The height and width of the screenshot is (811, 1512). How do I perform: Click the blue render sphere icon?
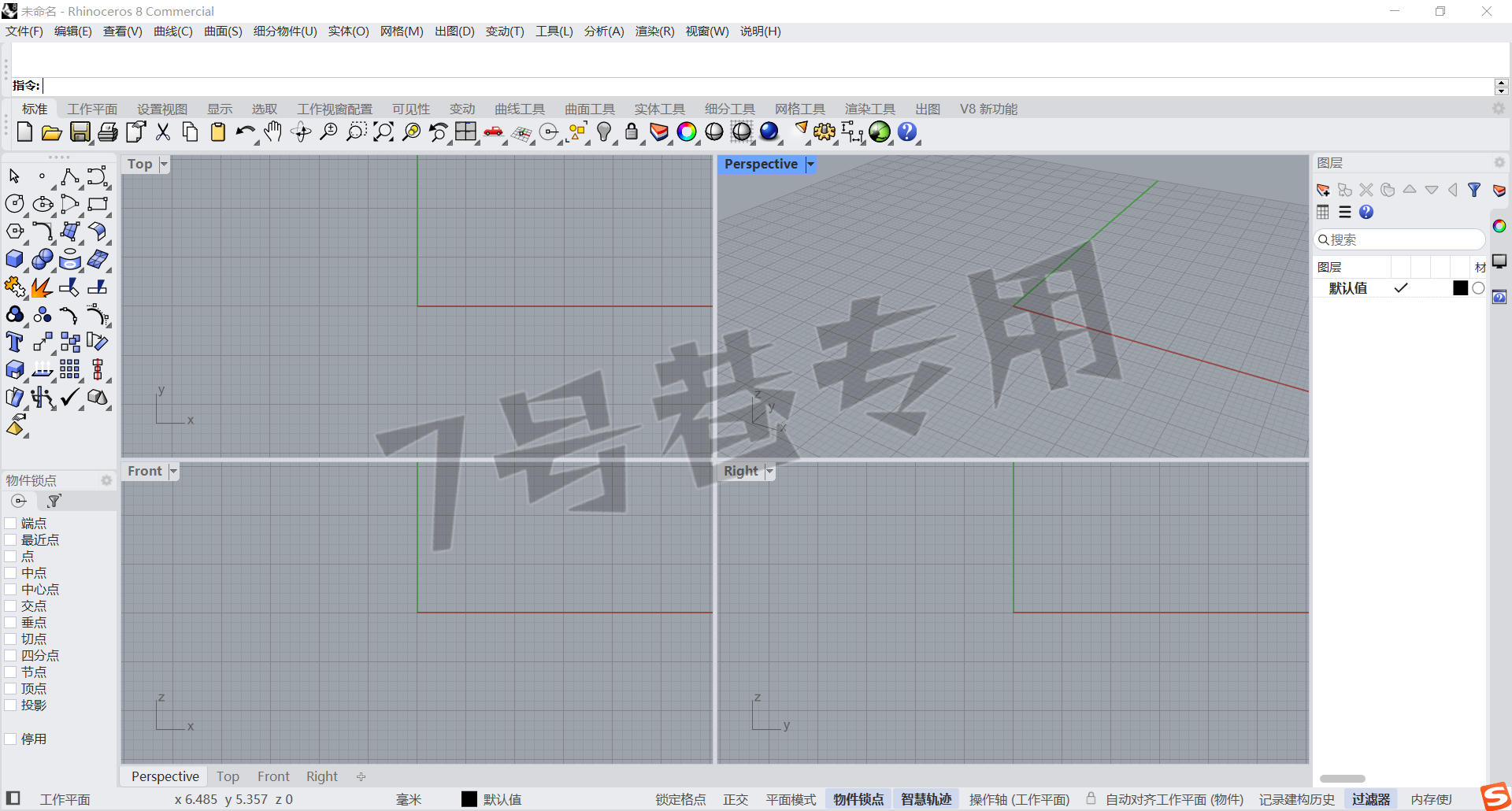pos(769,132)
